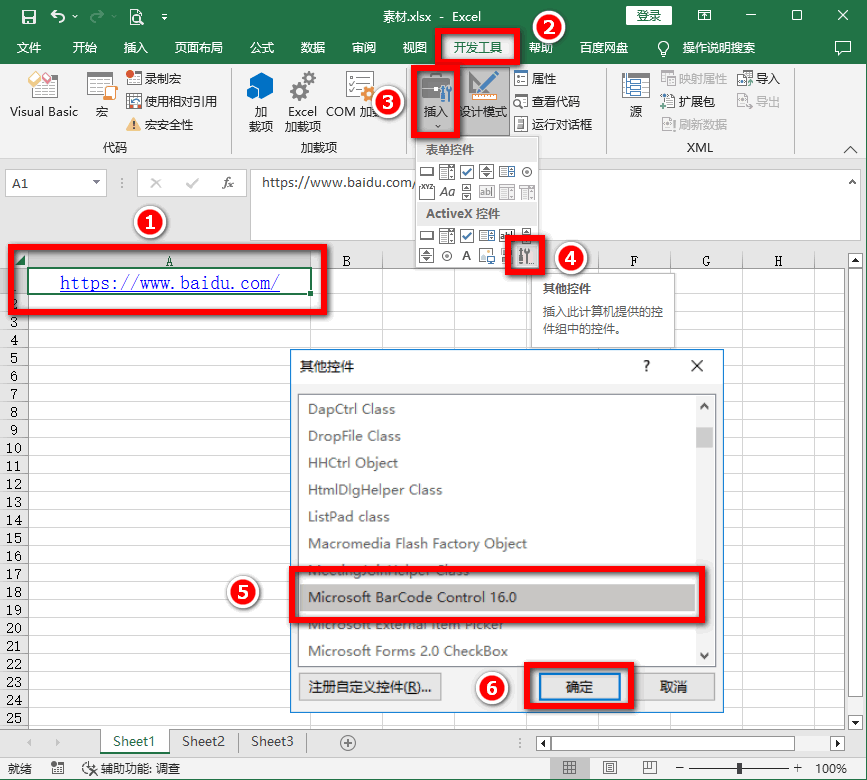Viewport: 867px width, 780px height.
Task: Customize Quick Access Toolbar dropdown
Action: coord(164,17)
